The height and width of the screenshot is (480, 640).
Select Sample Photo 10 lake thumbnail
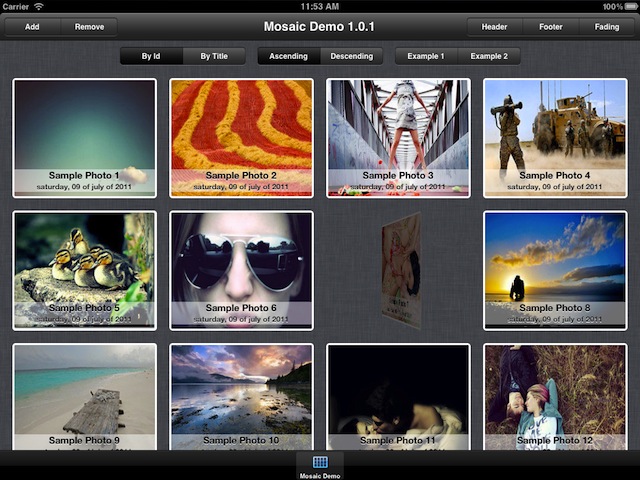[241, 397]
